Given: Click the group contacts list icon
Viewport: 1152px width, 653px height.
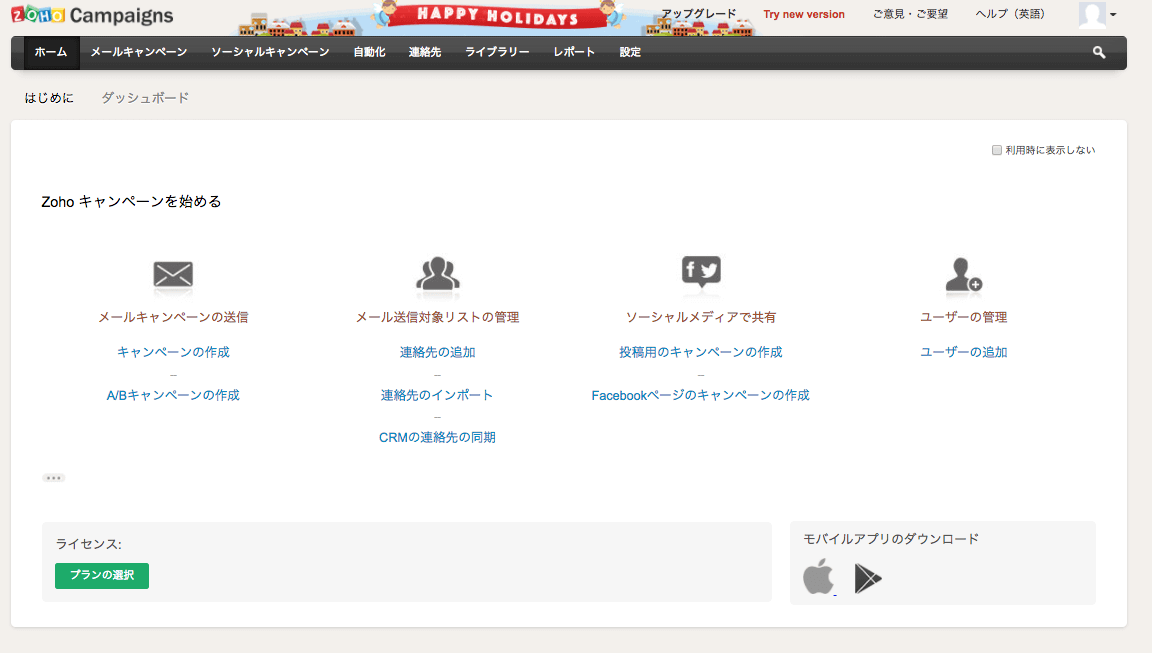Looking at the screenshot, I should pos(438,274).
